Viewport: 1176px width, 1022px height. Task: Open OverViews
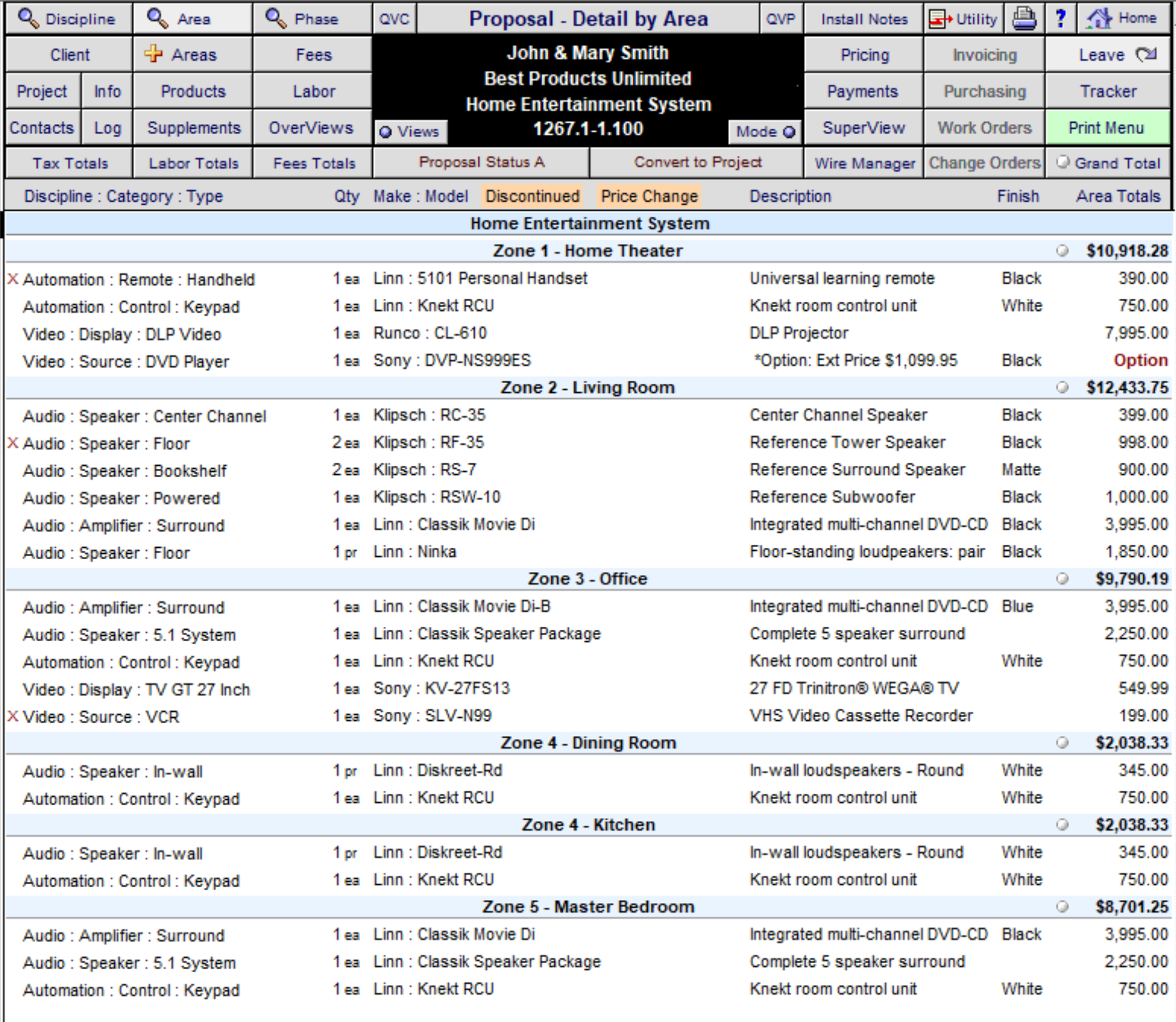[x=313, y=128]
